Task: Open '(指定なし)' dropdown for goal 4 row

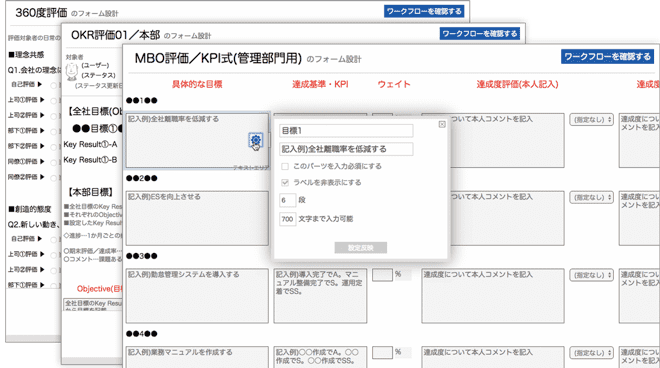Action: (x=591, y=353)
